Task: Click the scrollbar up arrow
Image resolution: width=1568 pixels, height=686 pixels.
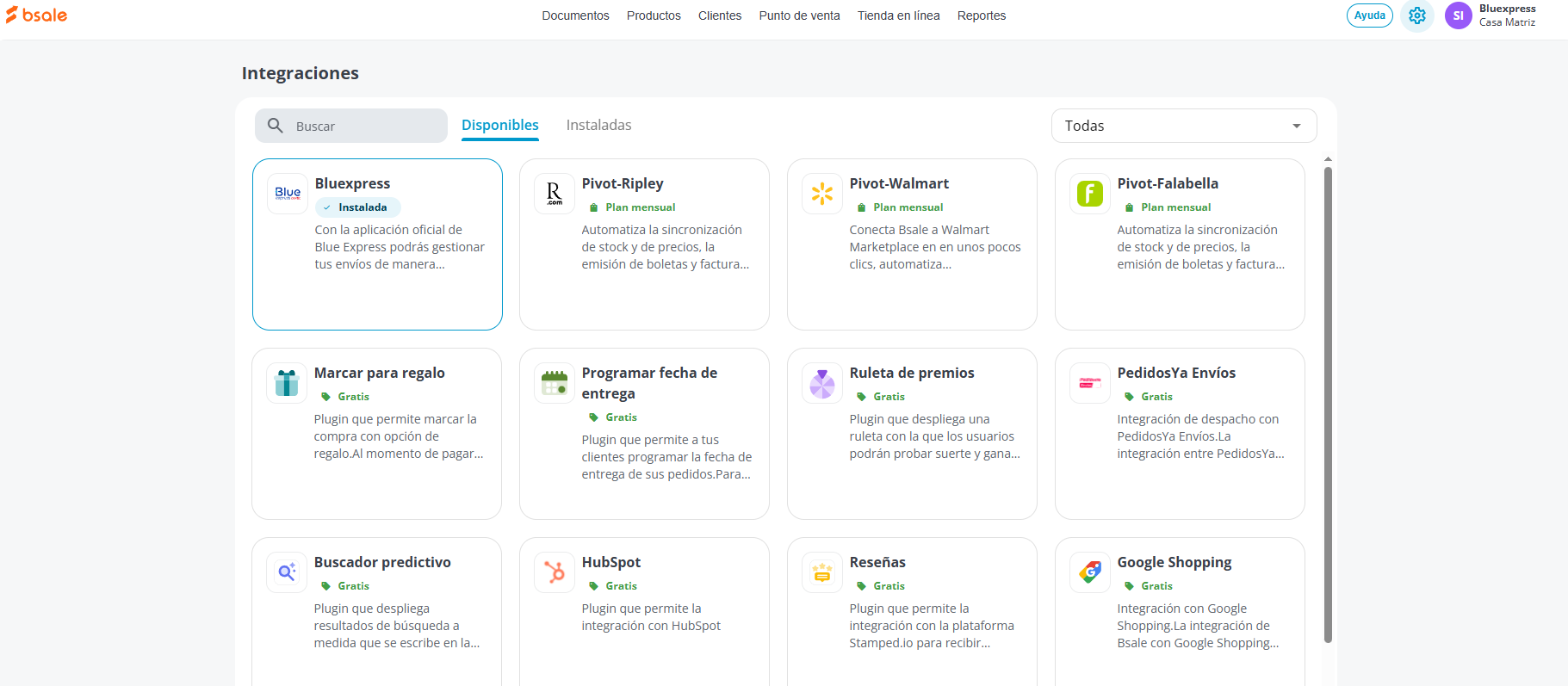Action: click(1328, 159)
